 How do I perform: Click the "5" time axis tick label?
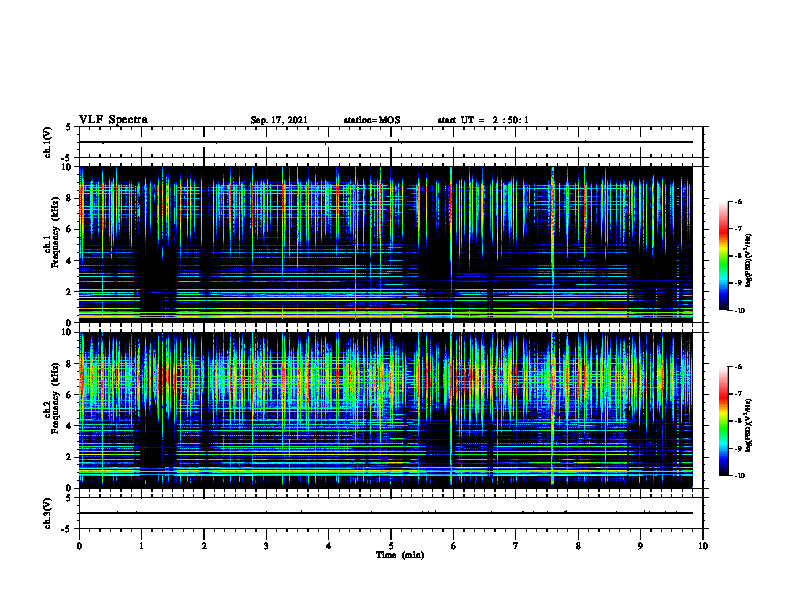click(391, 546)
